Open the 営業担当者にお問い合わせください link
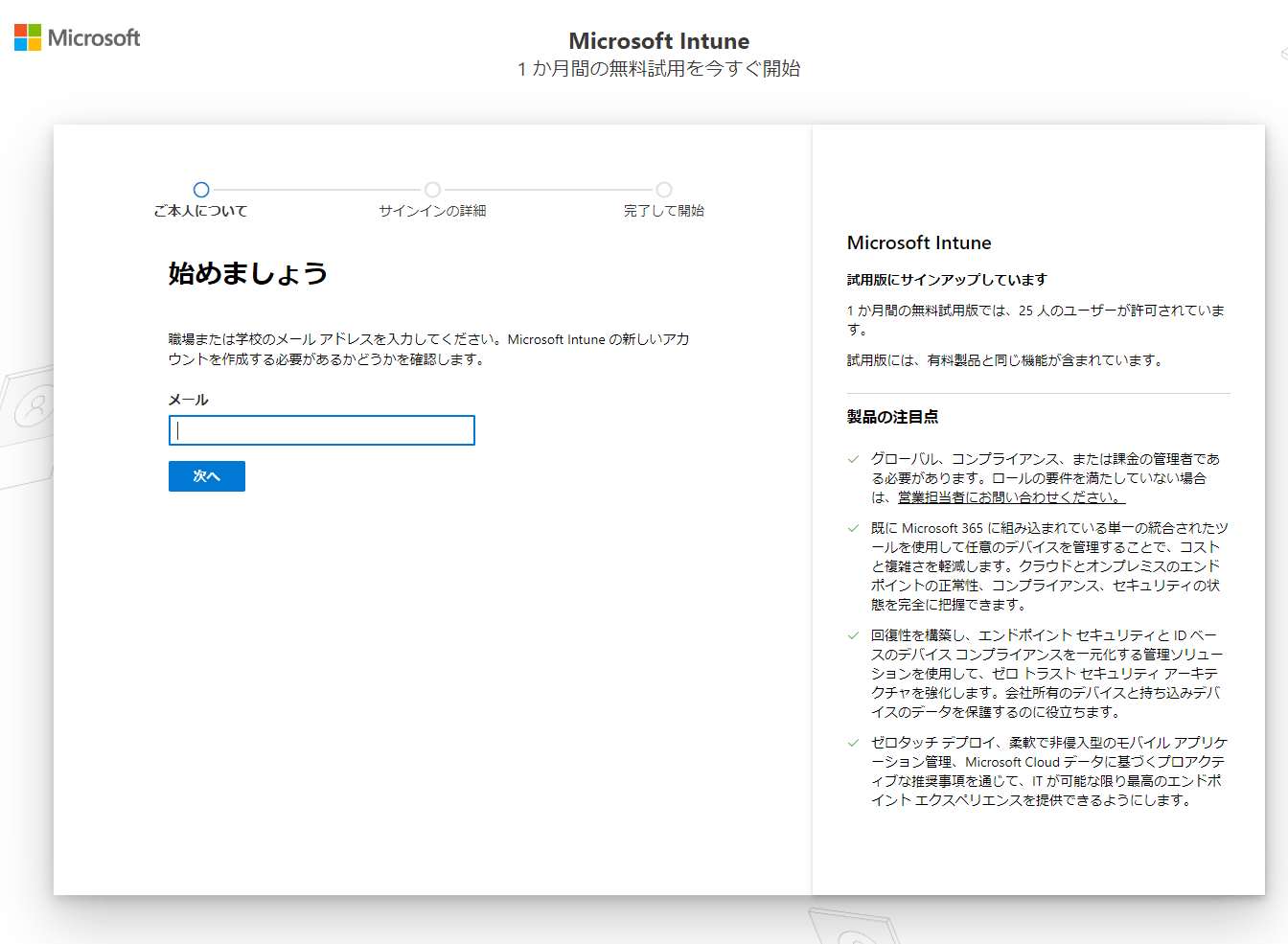This screenshot has height=944, width=1288. tap(1011, 497)
